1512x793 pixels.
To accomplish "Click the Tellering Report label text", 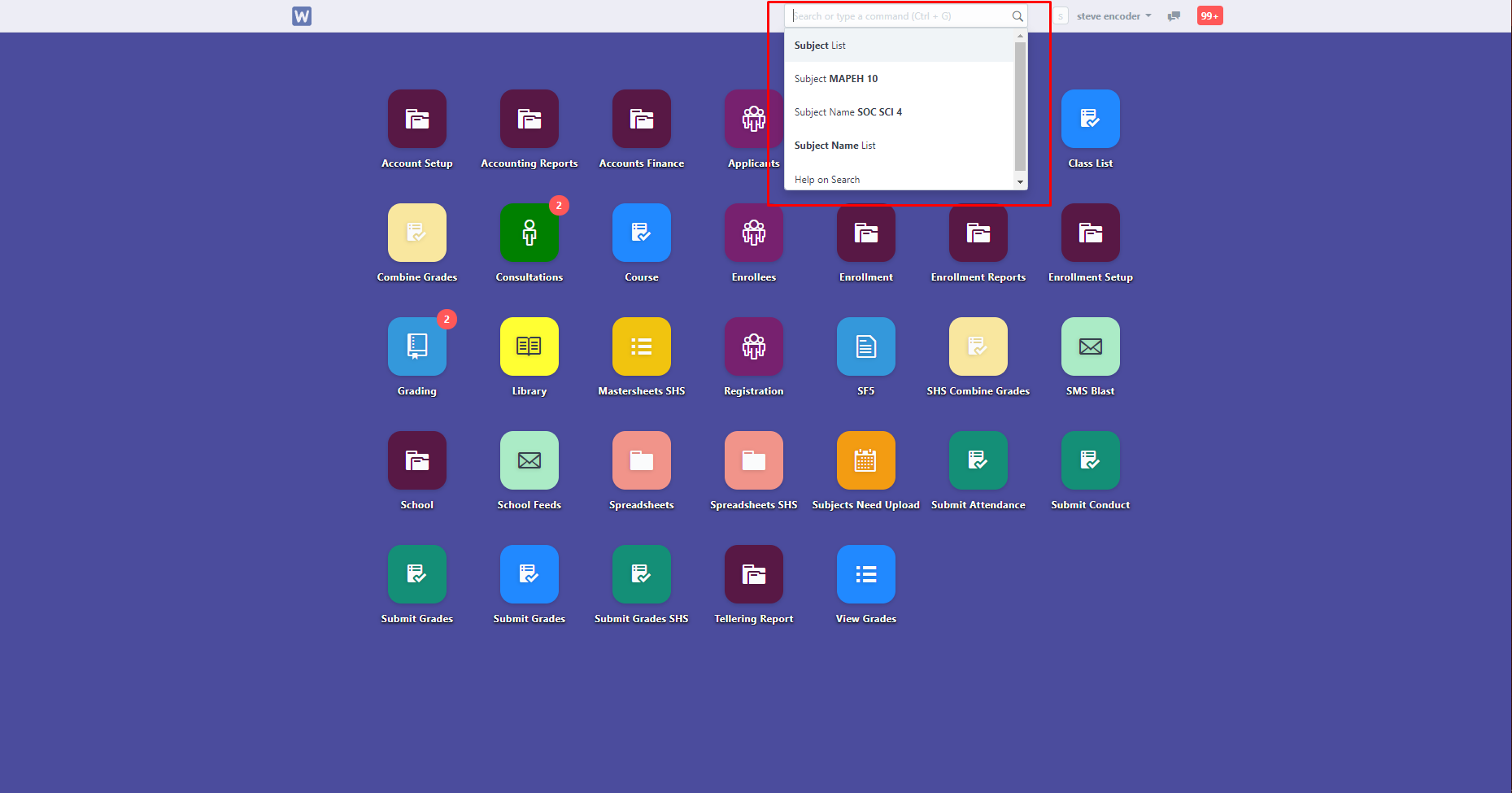I will 754,619.
